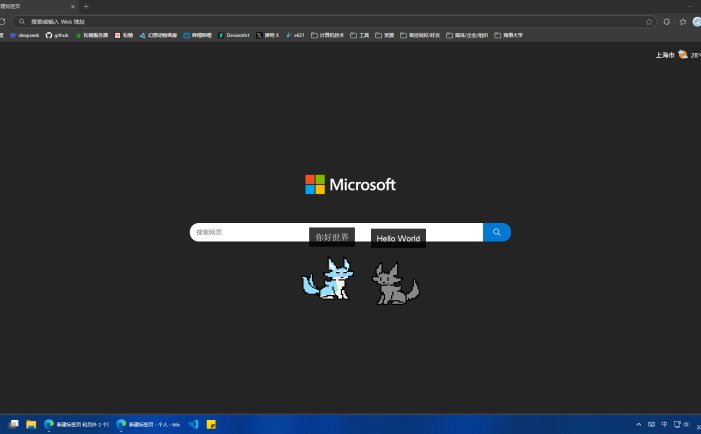Open the github bookmark
The width and height of the screenshot is (701, 434).
56,35
